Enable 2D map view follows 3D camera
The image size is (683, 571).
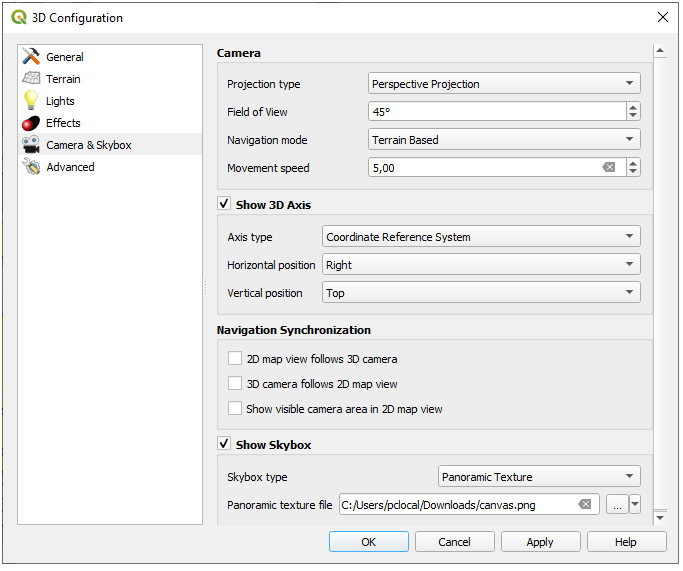coord(235,358)
